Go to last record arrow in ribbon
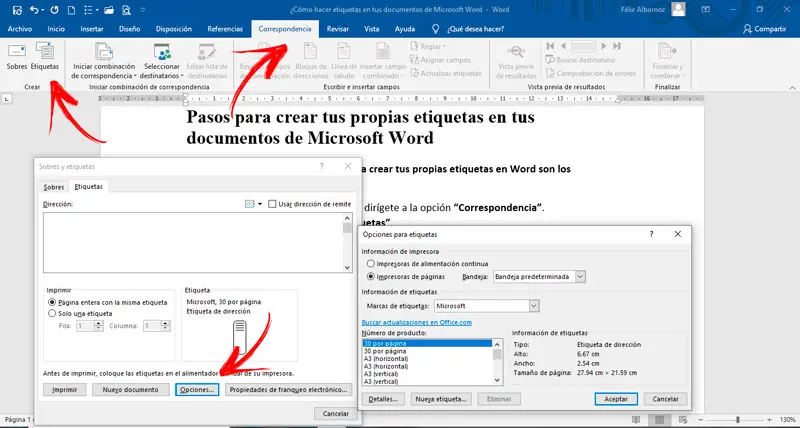This screenshot has height=428, width=800. [x=617, y=46]
